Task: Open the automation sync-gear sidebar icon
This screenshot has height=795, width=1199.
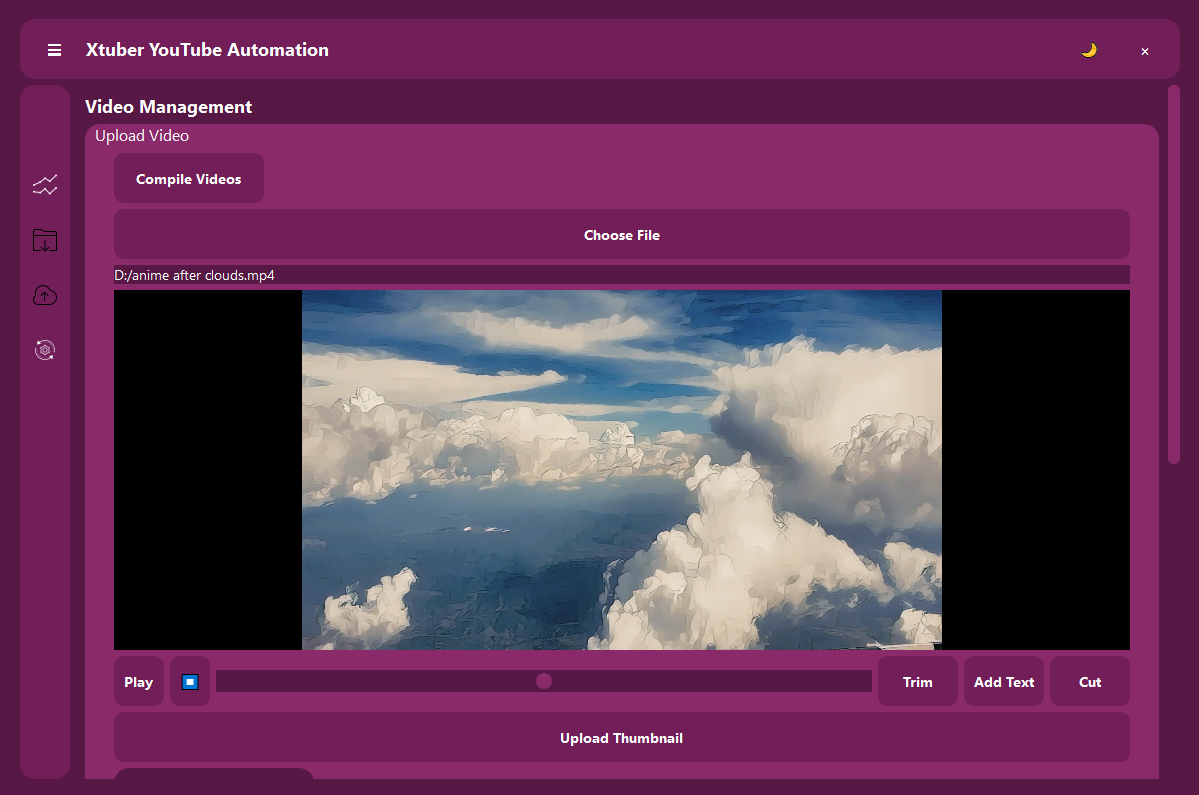Action: pos(45,349)
